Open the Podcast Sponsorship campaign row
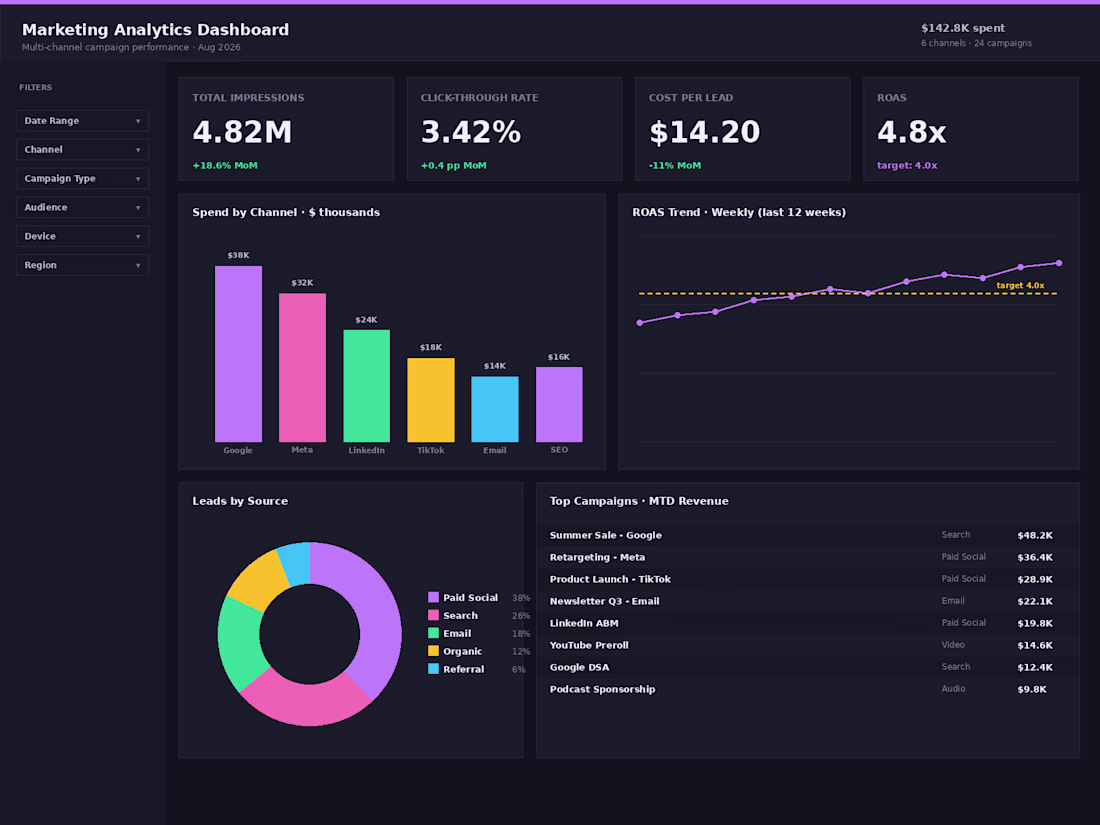 coord(807,689)
